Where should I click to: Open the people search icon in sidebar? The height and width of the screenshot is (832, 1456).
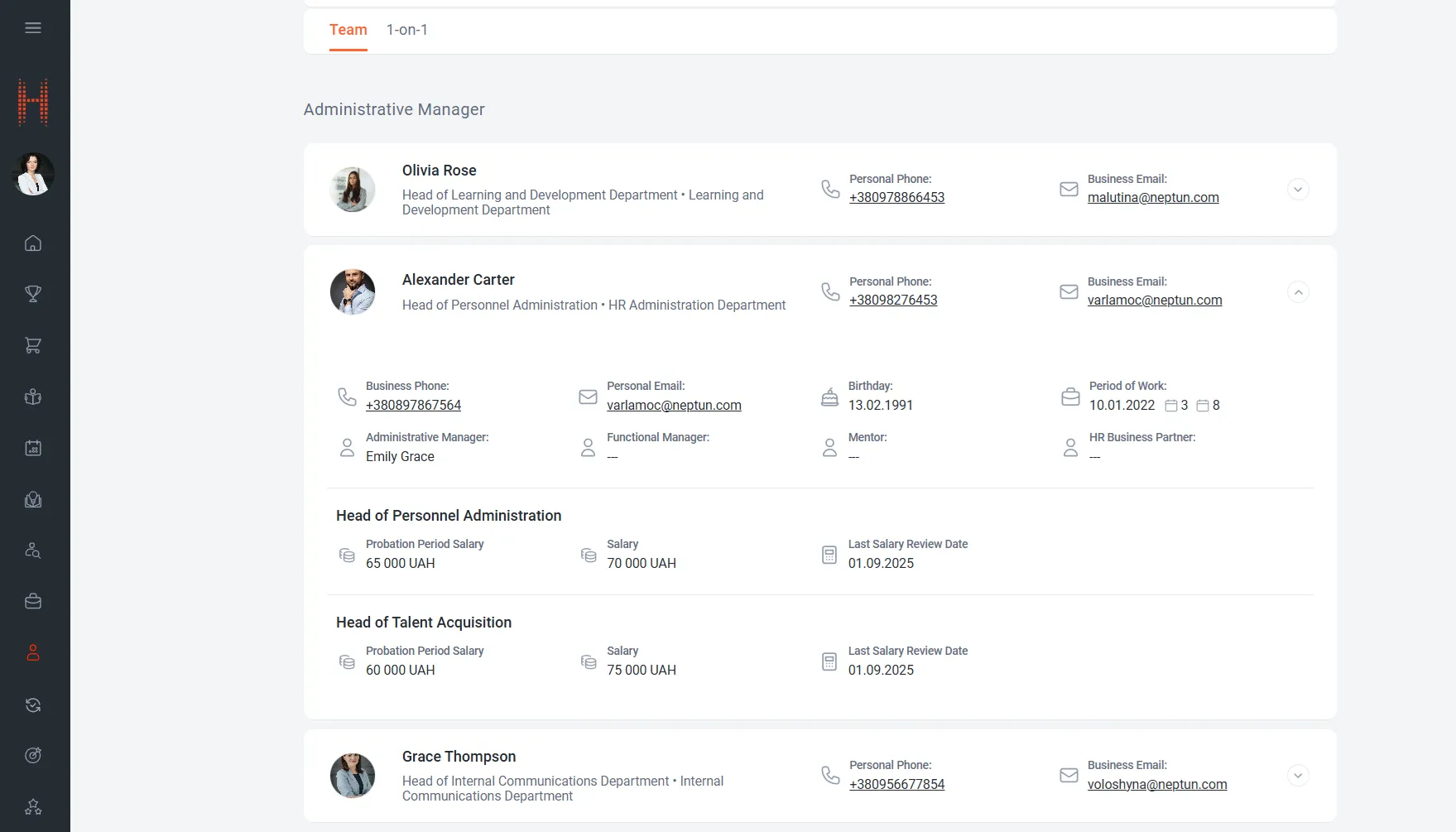click(x=33, y=551)
